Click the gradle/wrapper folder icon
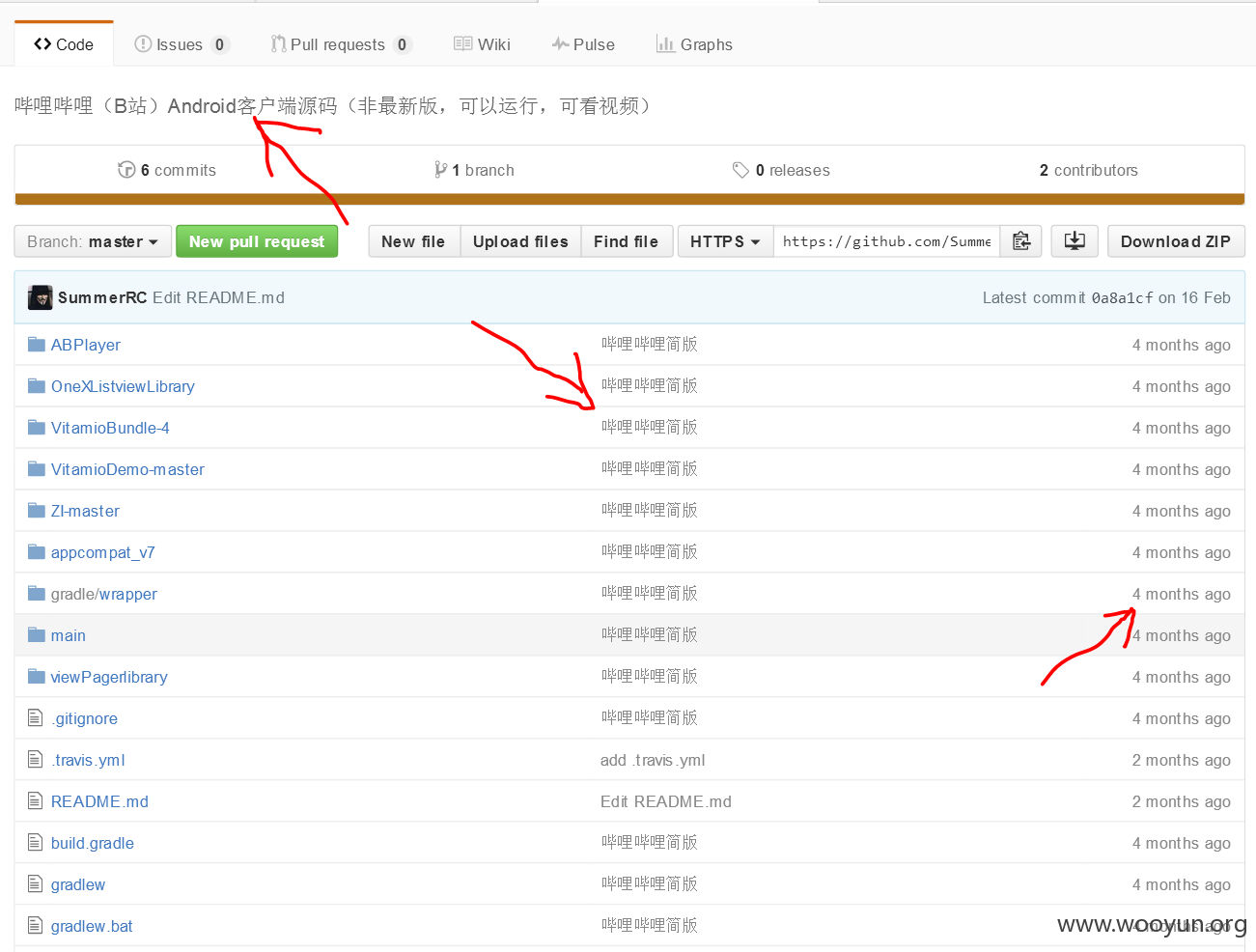1256x952 pixels. pyautogui.click(x=37, y=594)
